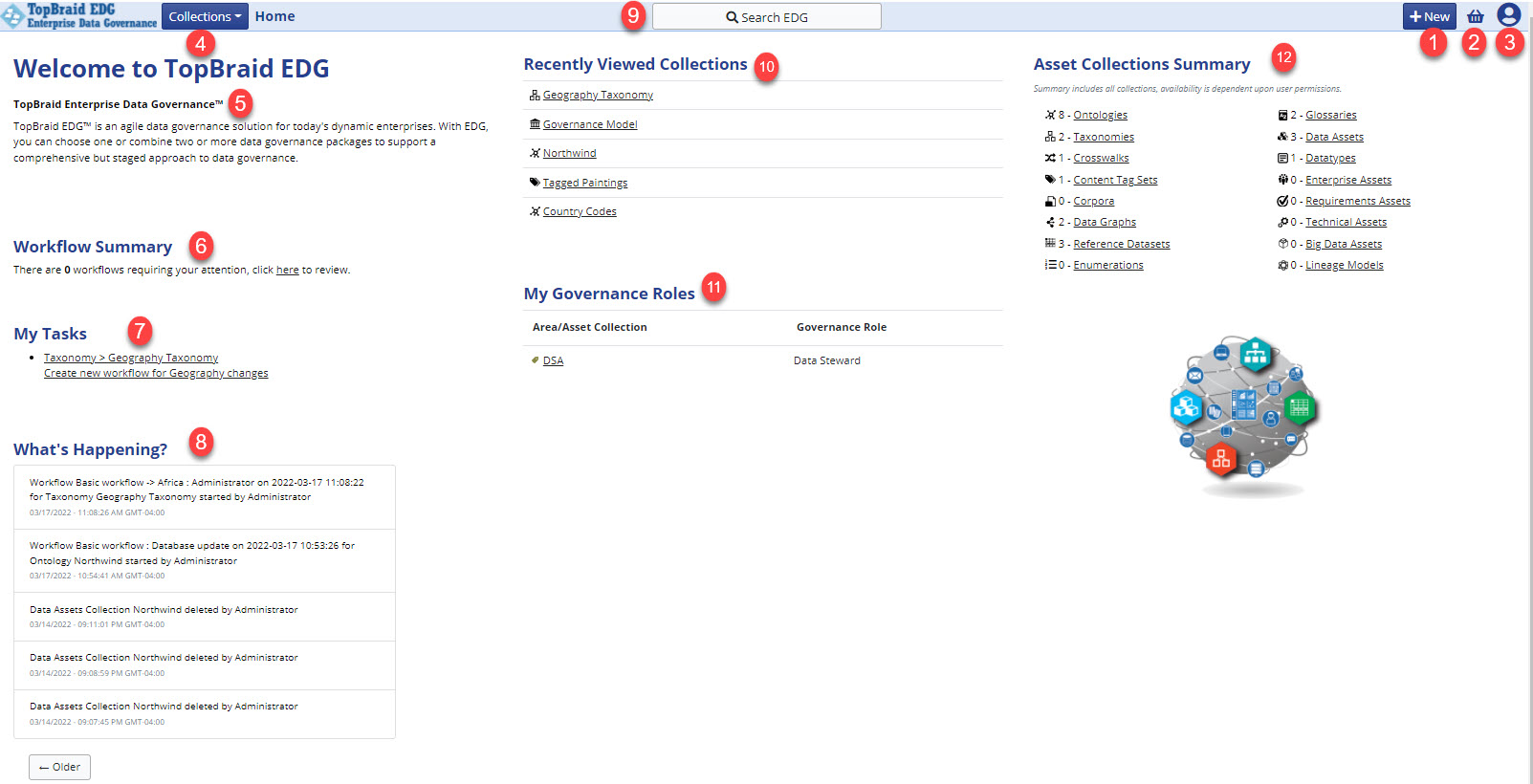Click the Tagged Paintings tag icon
Image resolution: width=1533 pixels, height=784 pixels.
click(x=535, y=183)
